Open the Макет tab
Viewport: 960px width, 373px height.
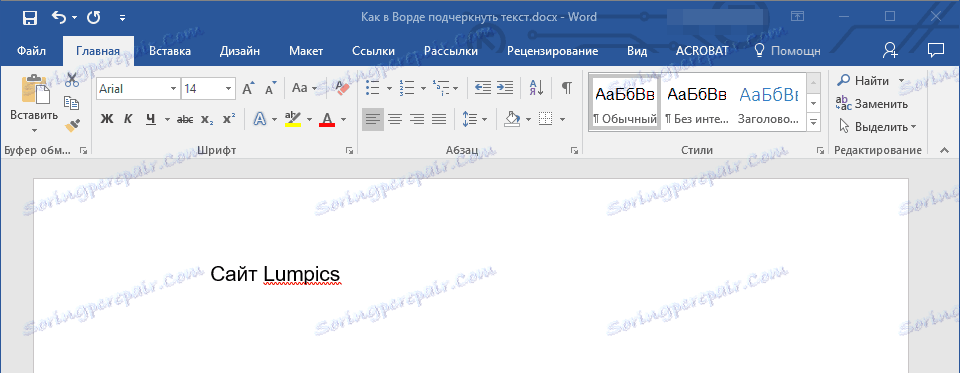307,51
